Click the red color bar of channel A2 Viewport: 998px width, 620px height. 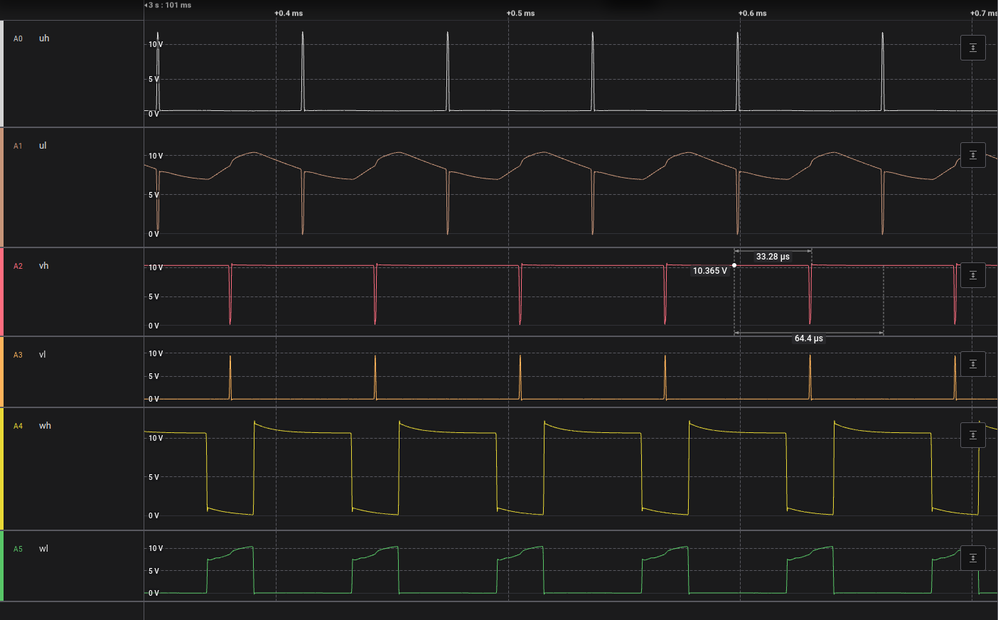pyautogui.click(x=2, y=292)
